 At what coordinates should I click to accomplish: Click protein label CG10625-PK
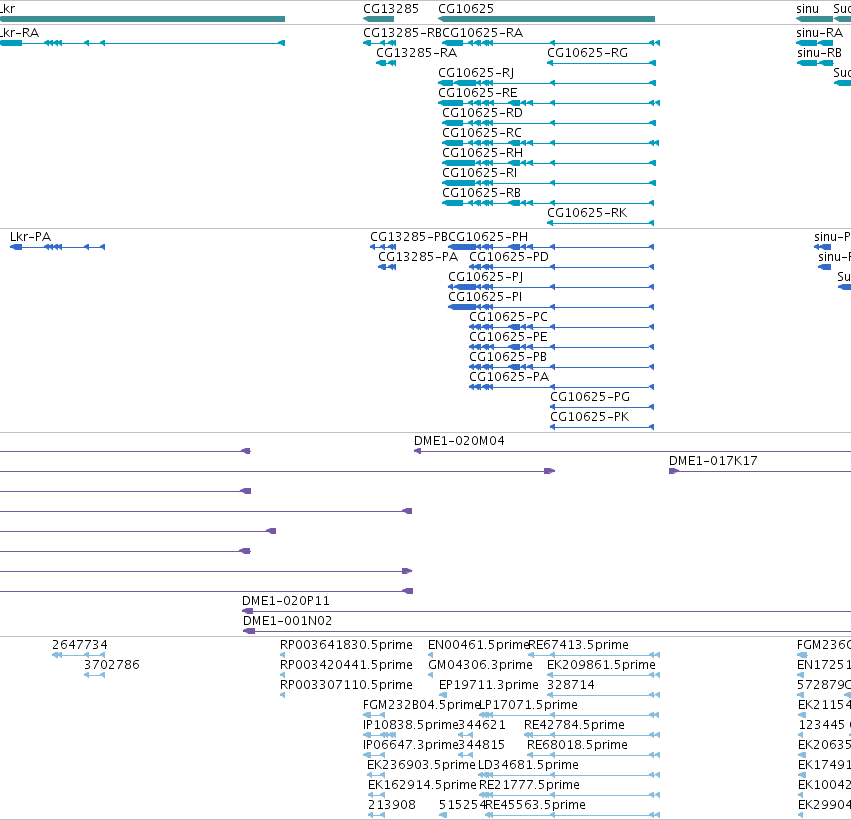pos(589,417)
